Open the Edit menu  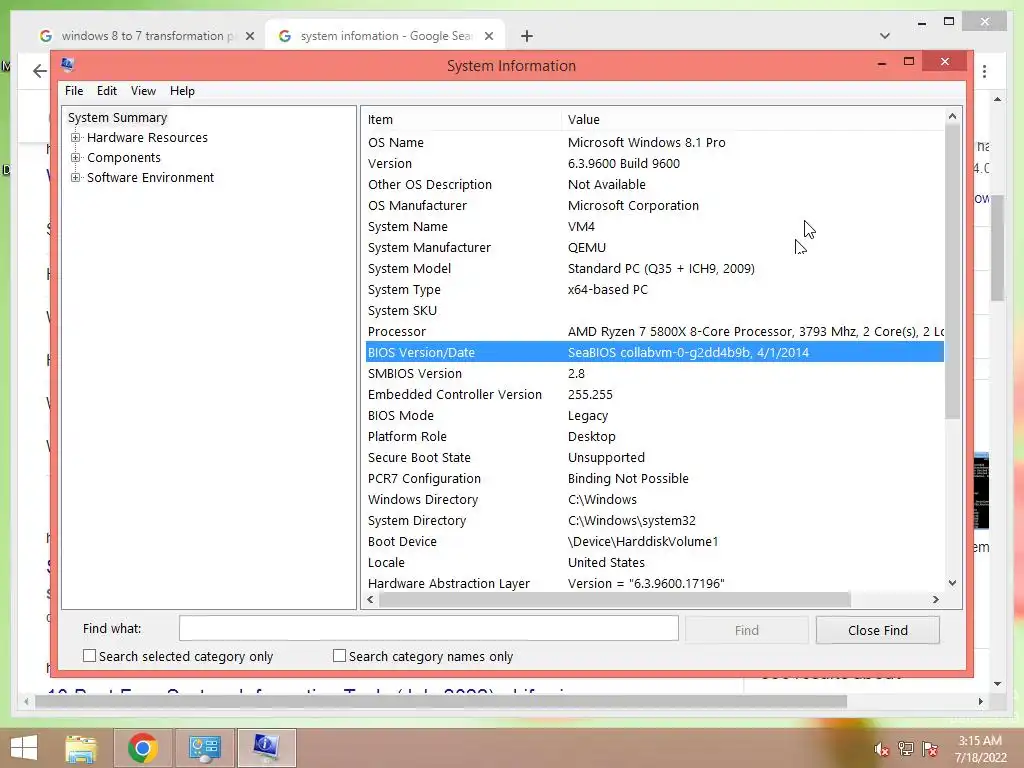tap(106, 91)
